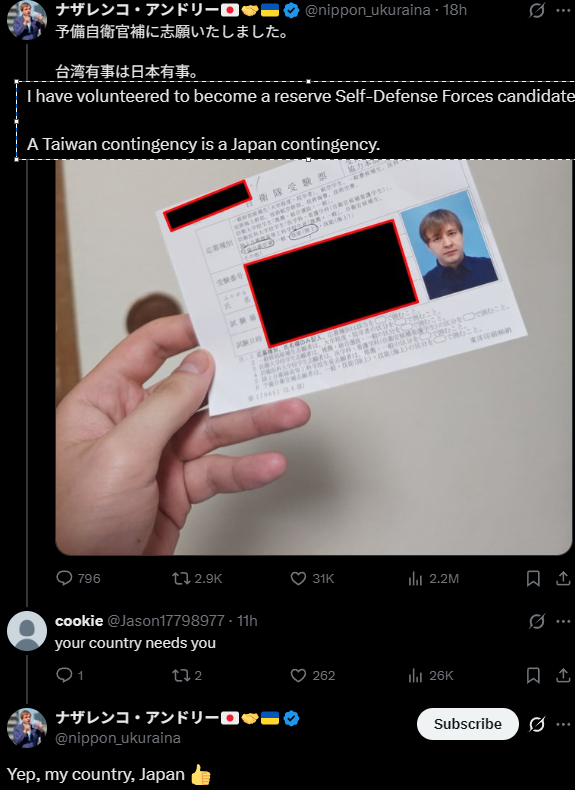Share the main post via upload icon

point(563,578)
